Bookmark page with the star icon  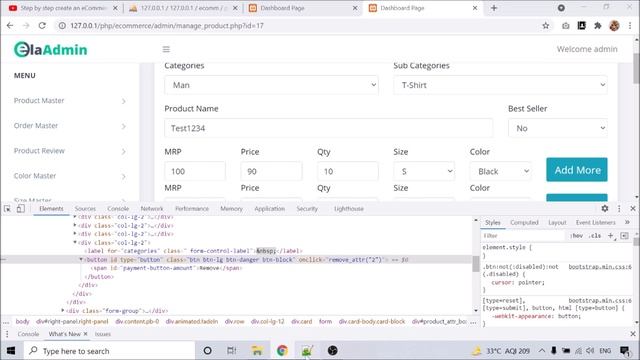pyautogui.click(x=546, y=26)
